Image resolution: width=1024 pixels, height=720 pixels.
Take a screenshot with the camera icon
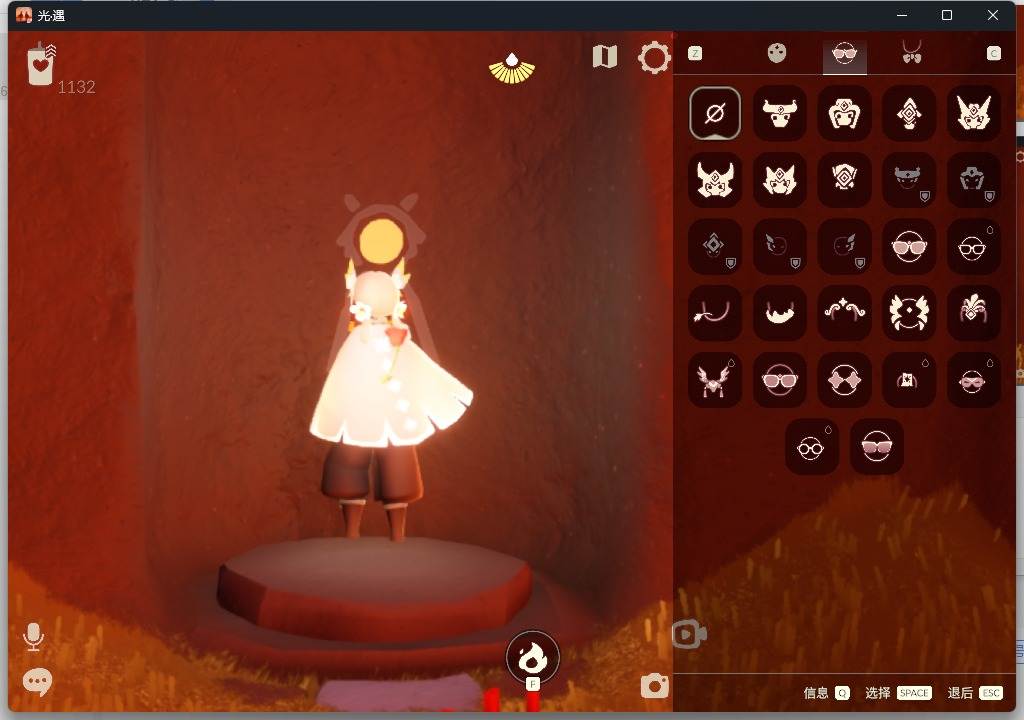tap(654, 685)
